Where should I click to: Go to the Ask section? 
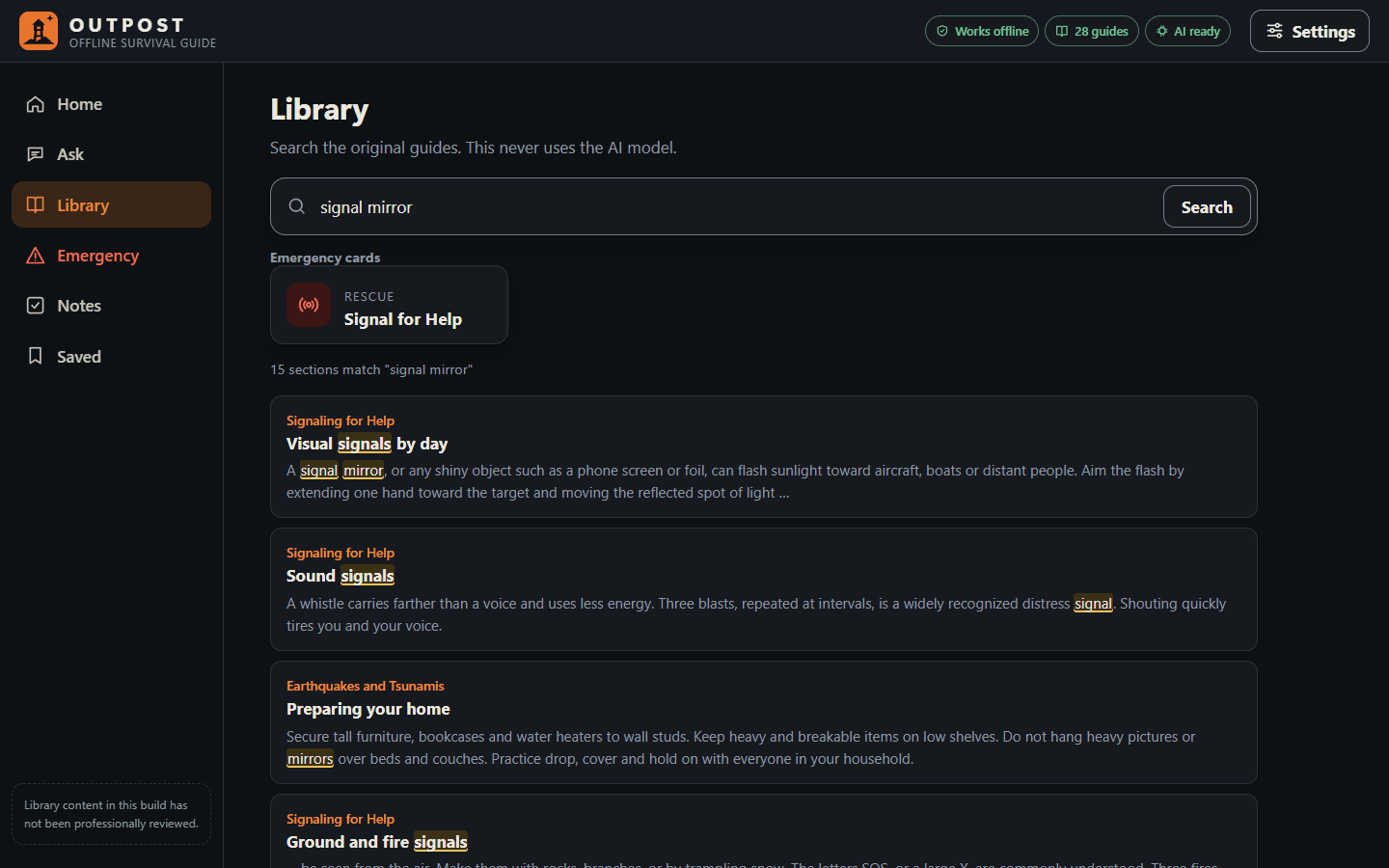click(x=111, y=154)
